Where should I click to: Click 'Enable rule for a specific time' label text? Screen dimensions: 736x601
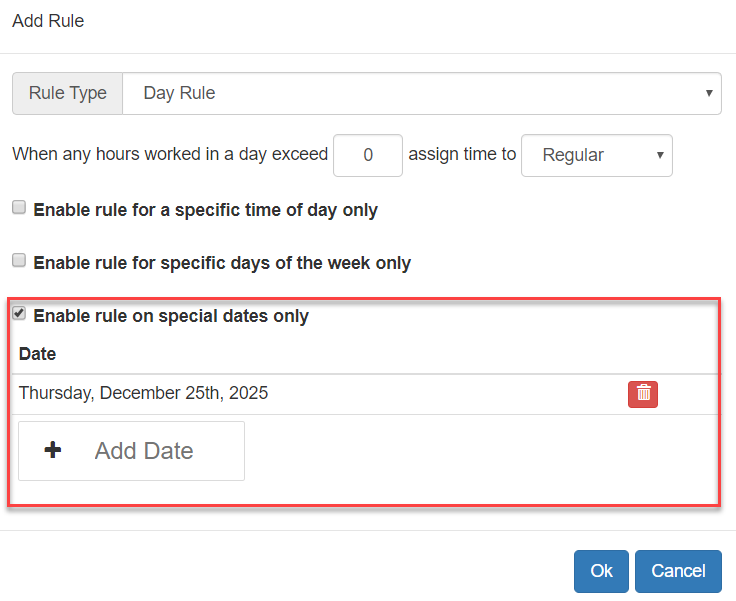pos(205,210)
